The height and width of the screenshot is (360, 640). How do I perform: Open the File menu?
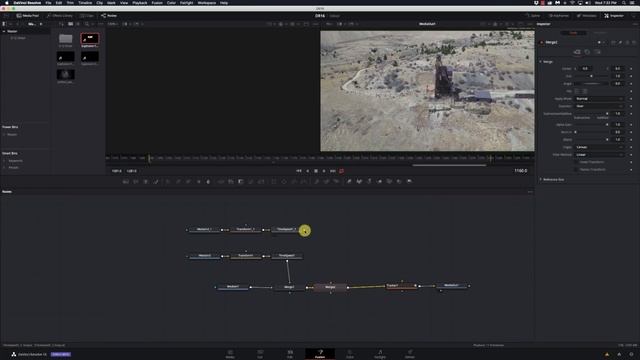click(x=48, y=3)
